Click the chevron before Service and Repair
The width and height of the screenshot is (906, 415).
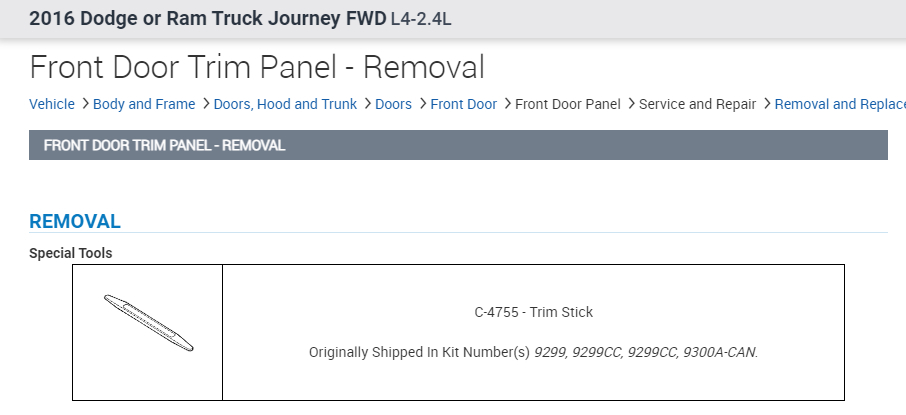click(630, 104)
